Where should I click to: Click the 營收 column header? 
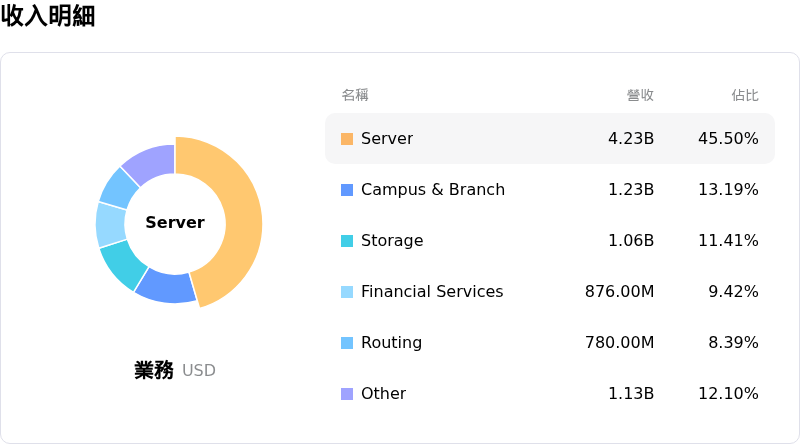click(x=640, y=95)
